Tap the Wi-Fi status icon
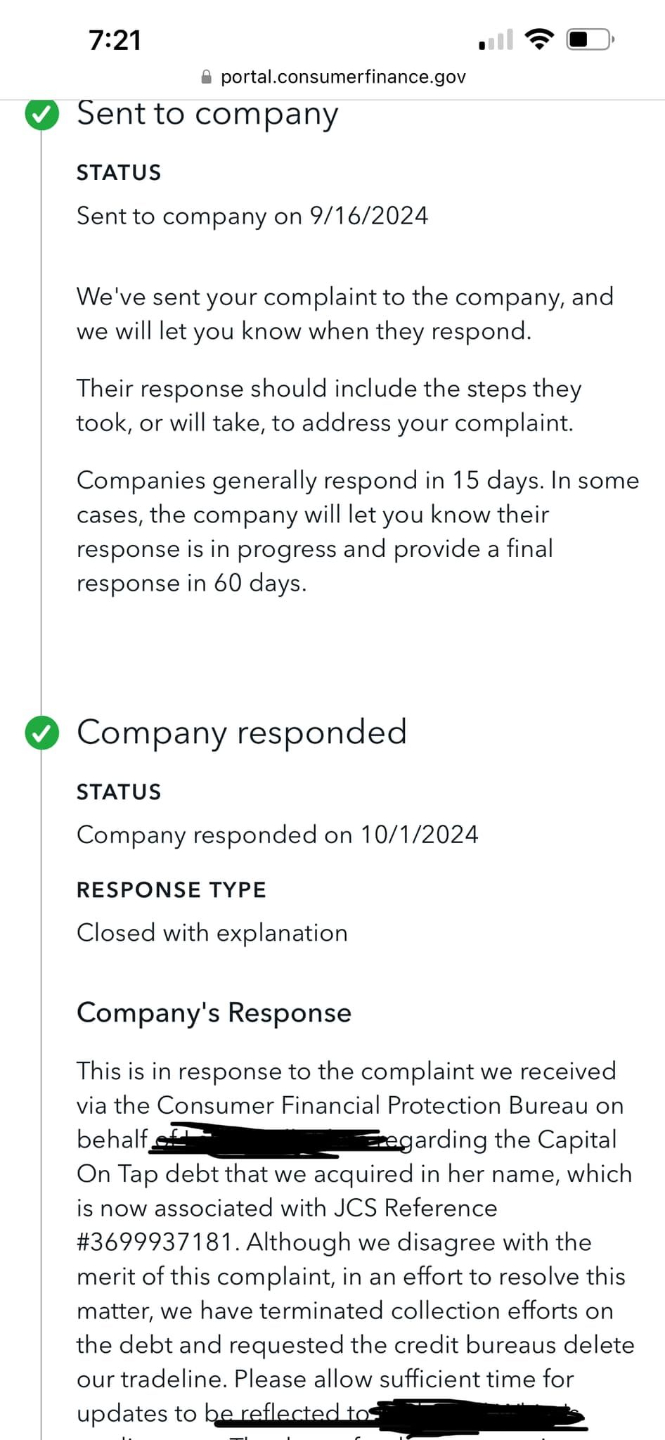The width and height of the screenshot is (665, 1440). coord(540,40)
